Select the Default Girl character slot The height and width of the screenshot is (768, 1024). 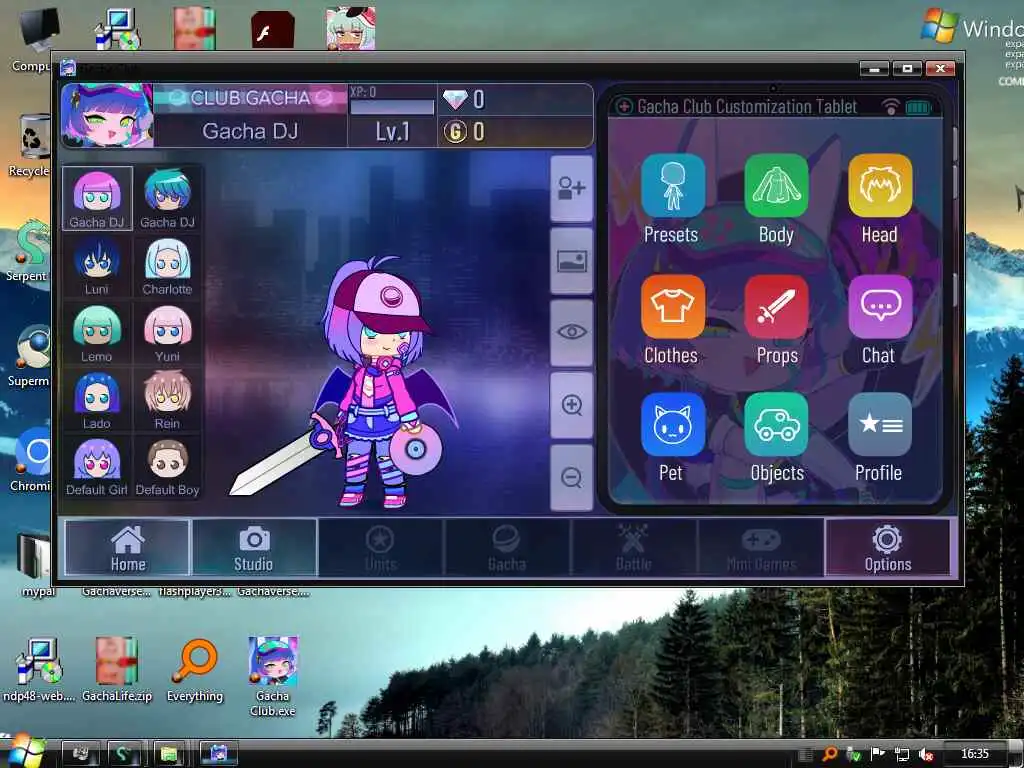97,467
